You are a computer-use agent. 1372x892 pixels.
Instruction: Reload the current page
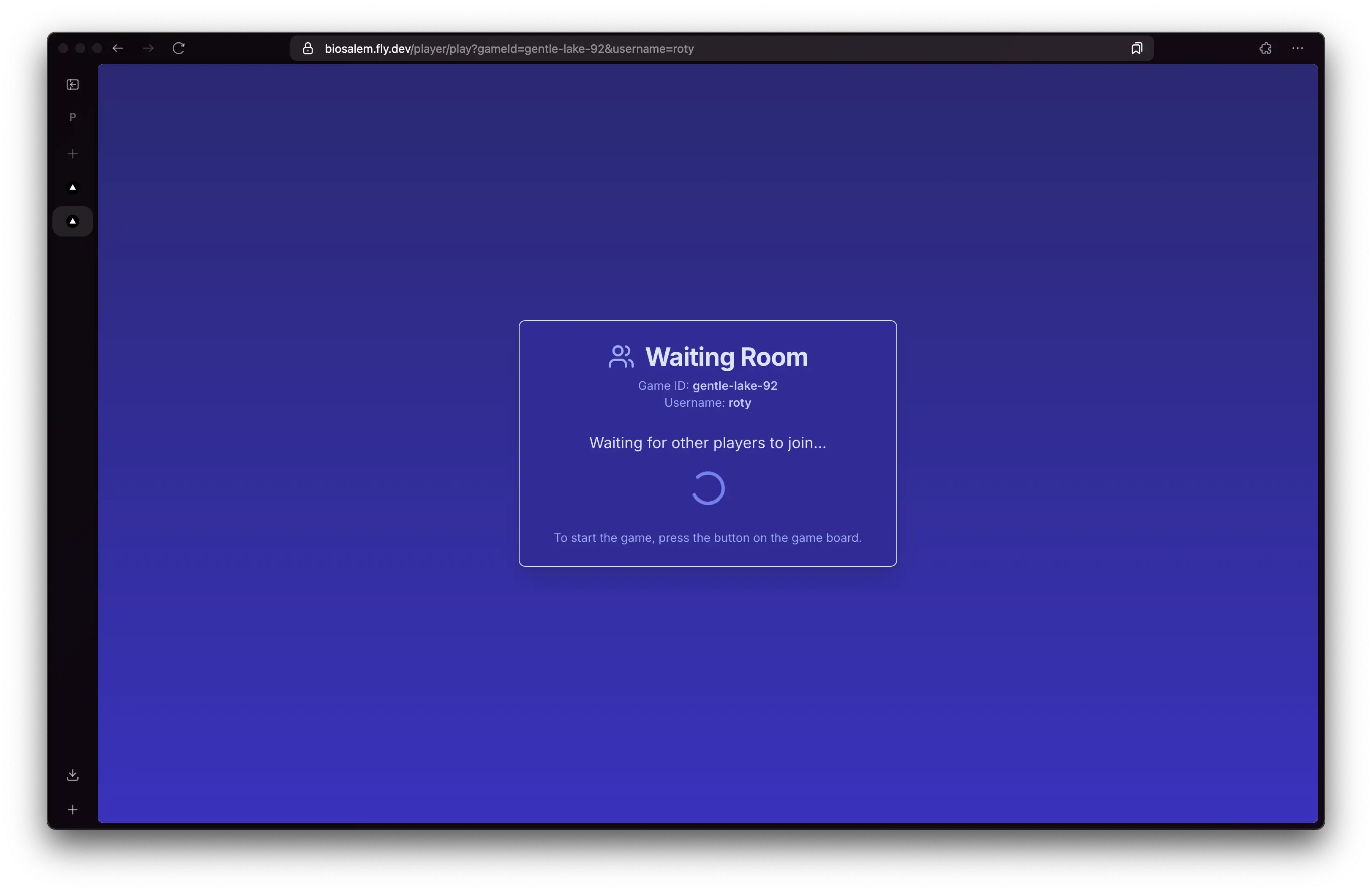(x=178, y=49)
